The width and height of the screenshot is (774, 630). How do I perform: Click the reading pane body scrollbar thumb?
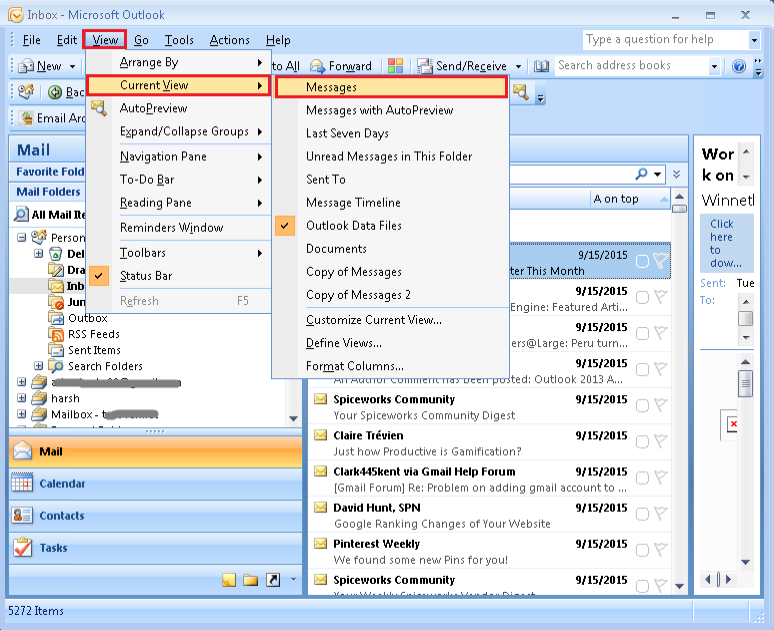tap(745, 383)
